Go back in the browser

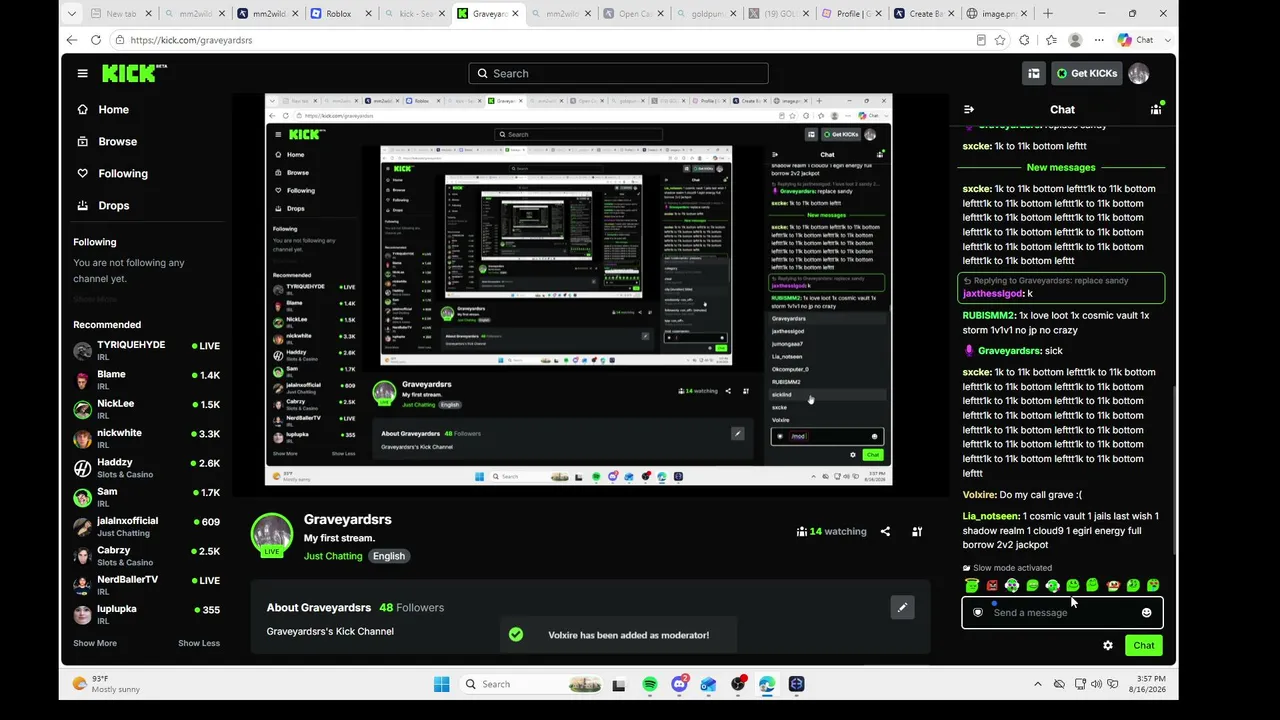tap(72, 40)
